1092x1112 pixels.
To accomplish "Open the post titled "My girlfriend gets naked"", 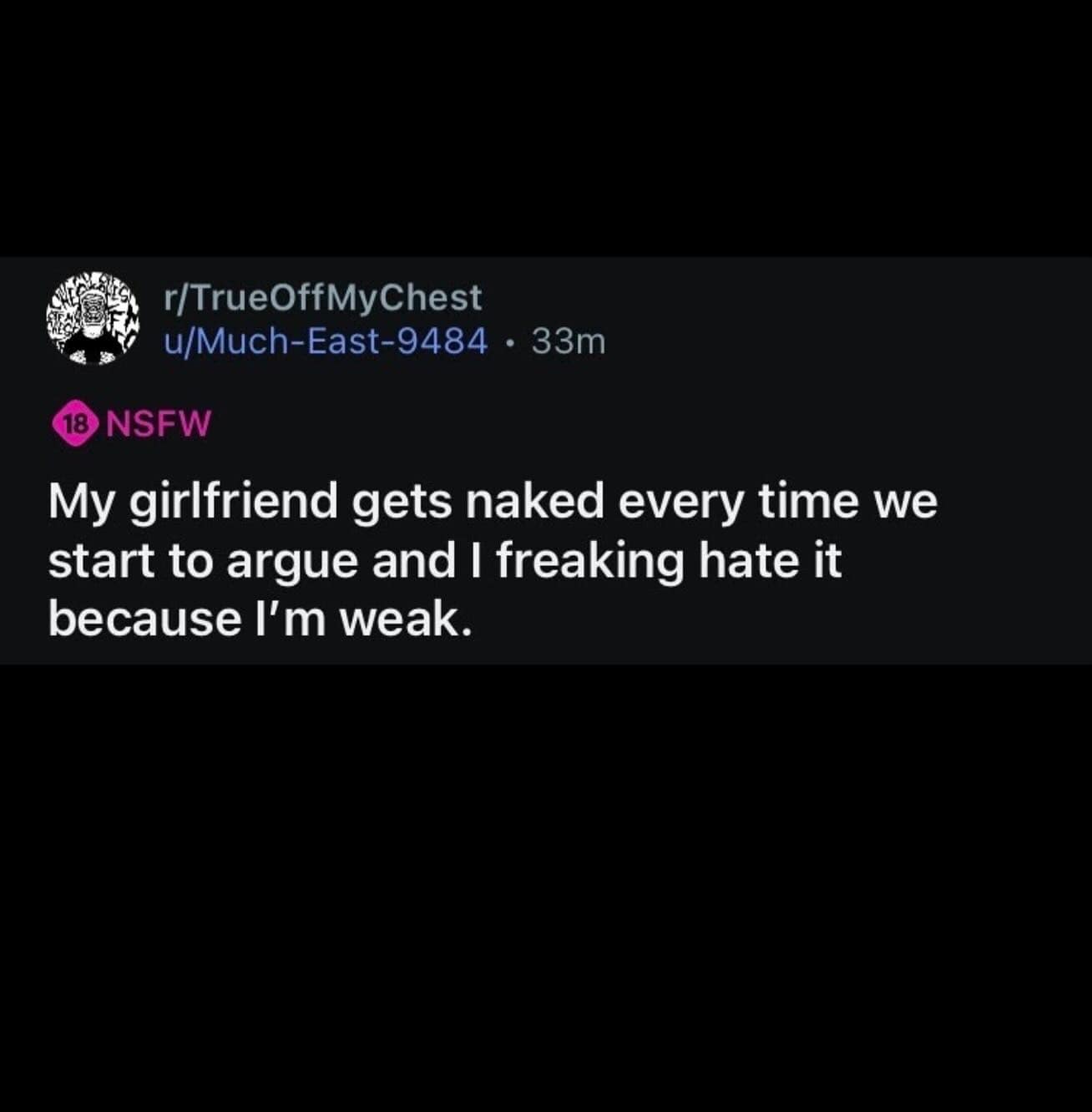I will (x=493, y=561).
